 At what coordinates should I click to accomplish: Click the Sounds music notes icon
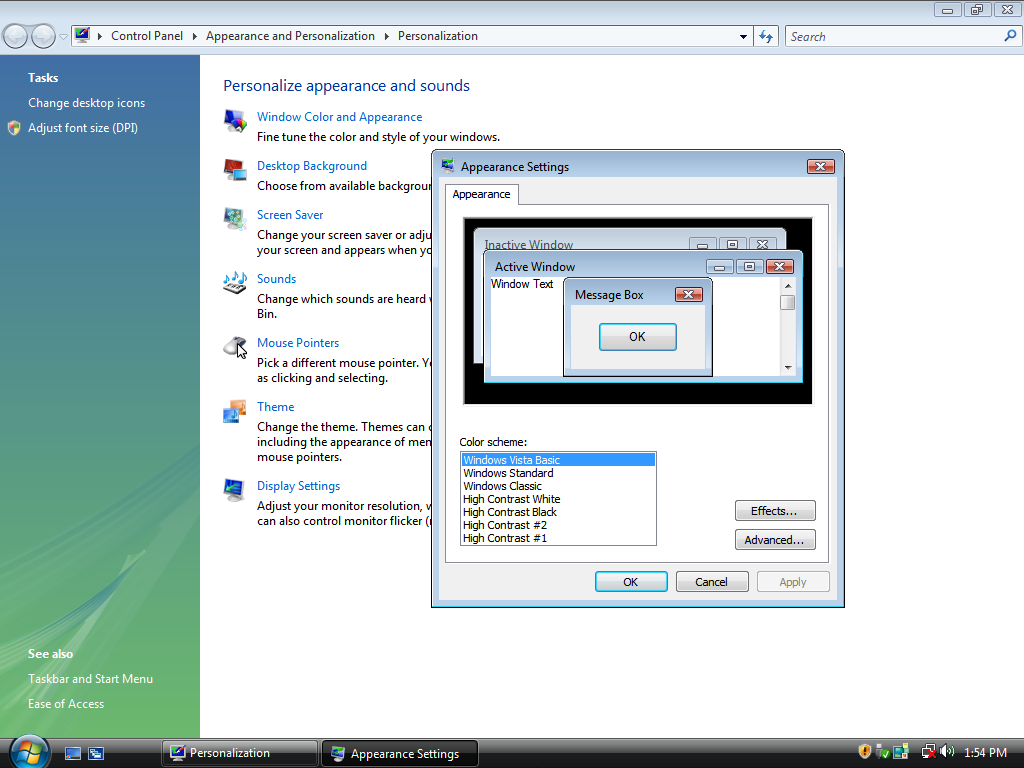(x=235, y=283)
